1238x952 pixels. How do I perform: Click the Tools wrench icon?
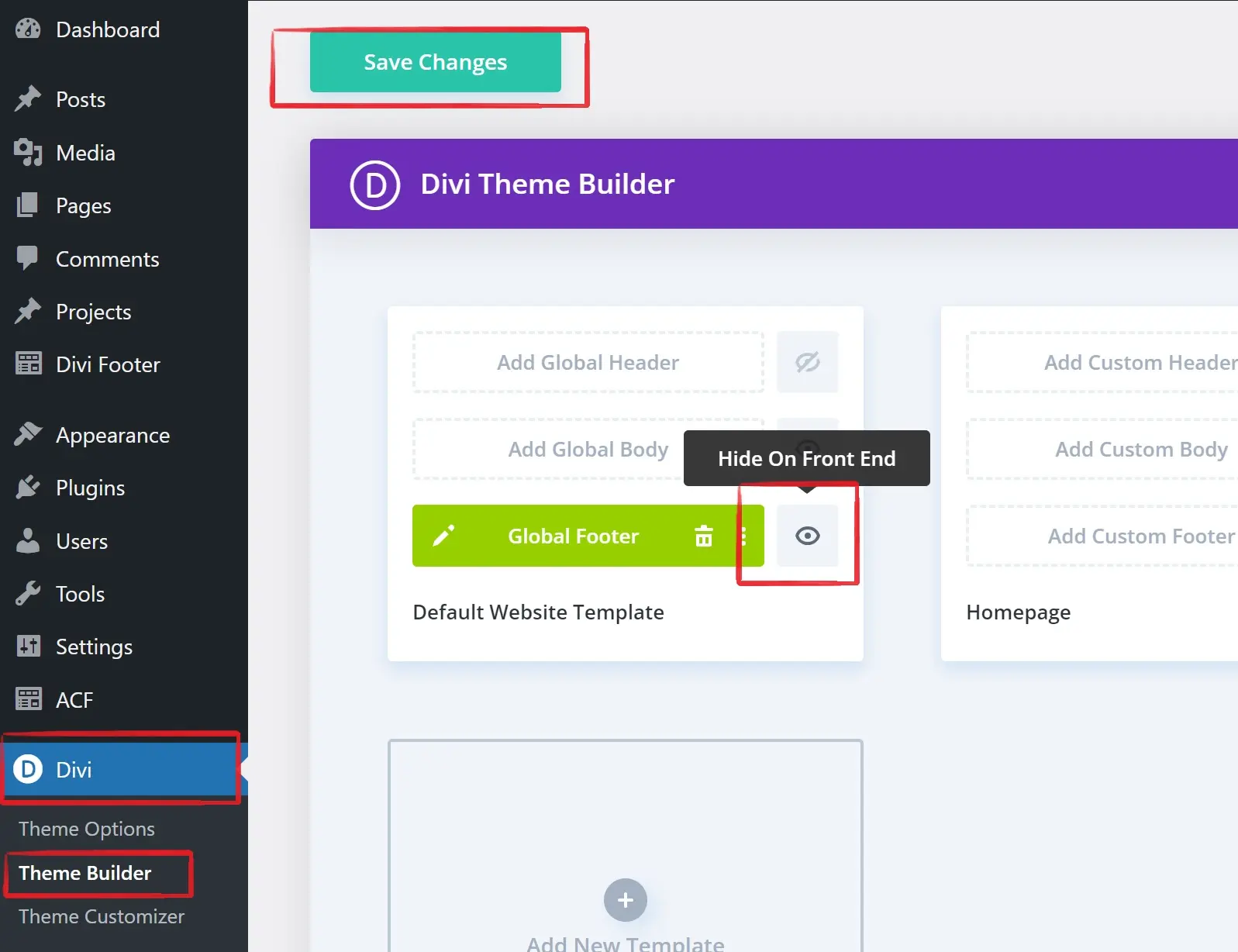pyautogui.click(x=28, y=593)
